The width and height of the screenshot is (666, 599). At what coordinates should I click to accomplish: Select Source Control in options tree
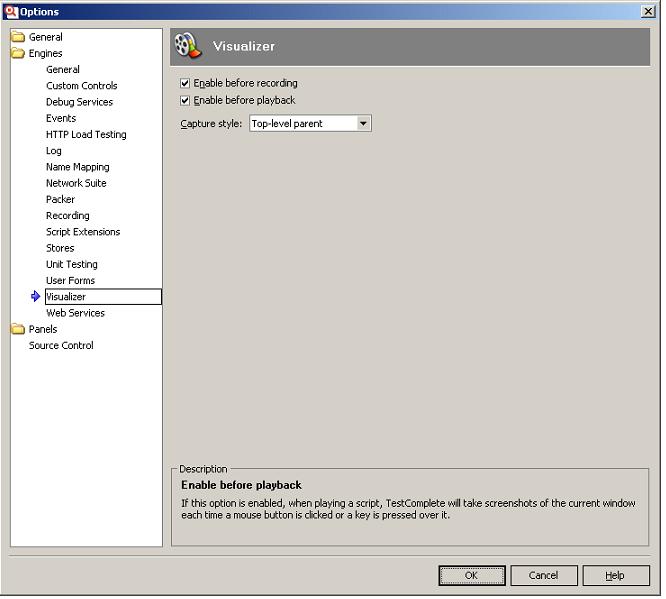coord(61,346)
